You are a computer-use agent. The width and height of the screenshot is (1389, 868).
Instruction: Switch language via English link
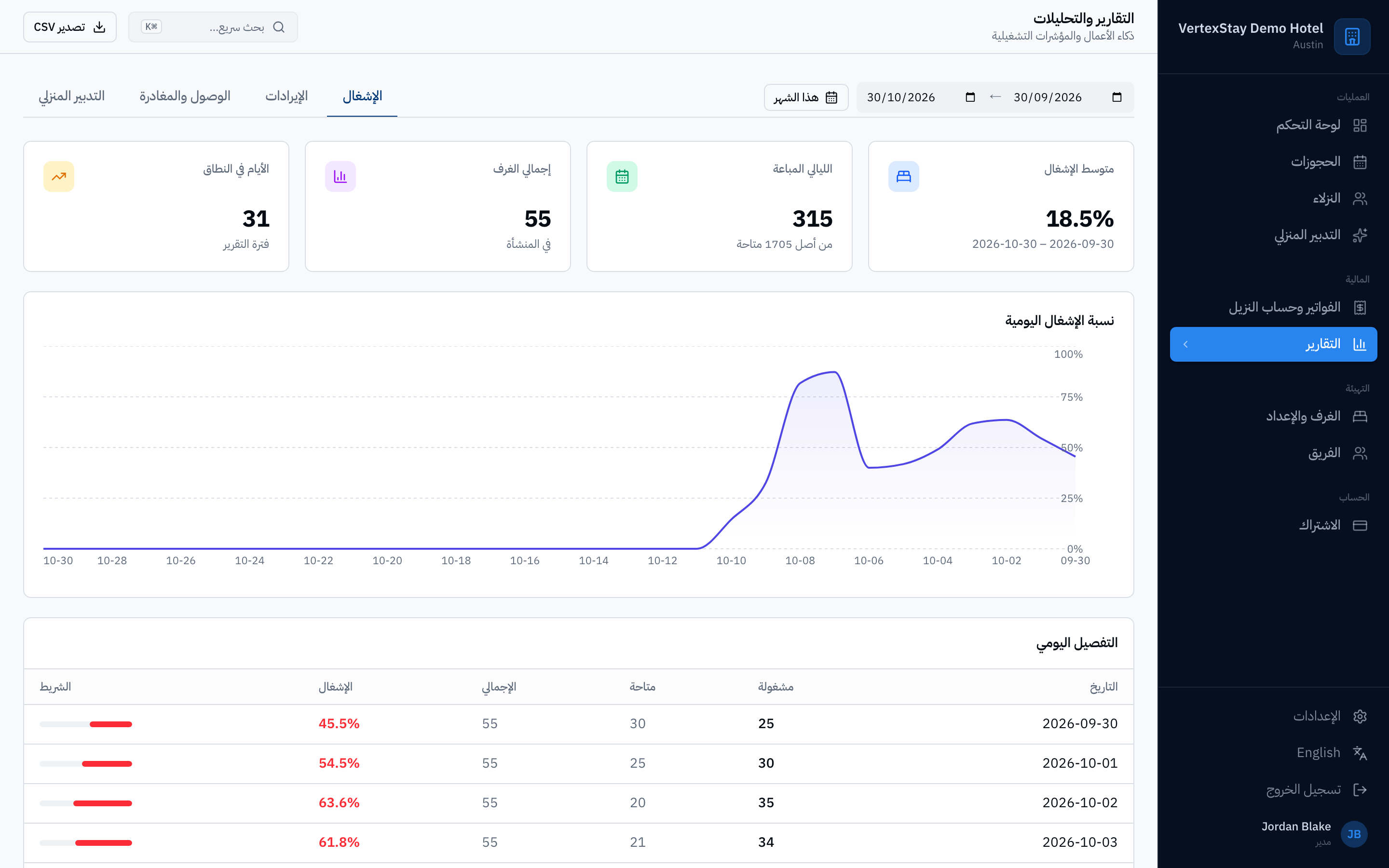coord(1318,753)
